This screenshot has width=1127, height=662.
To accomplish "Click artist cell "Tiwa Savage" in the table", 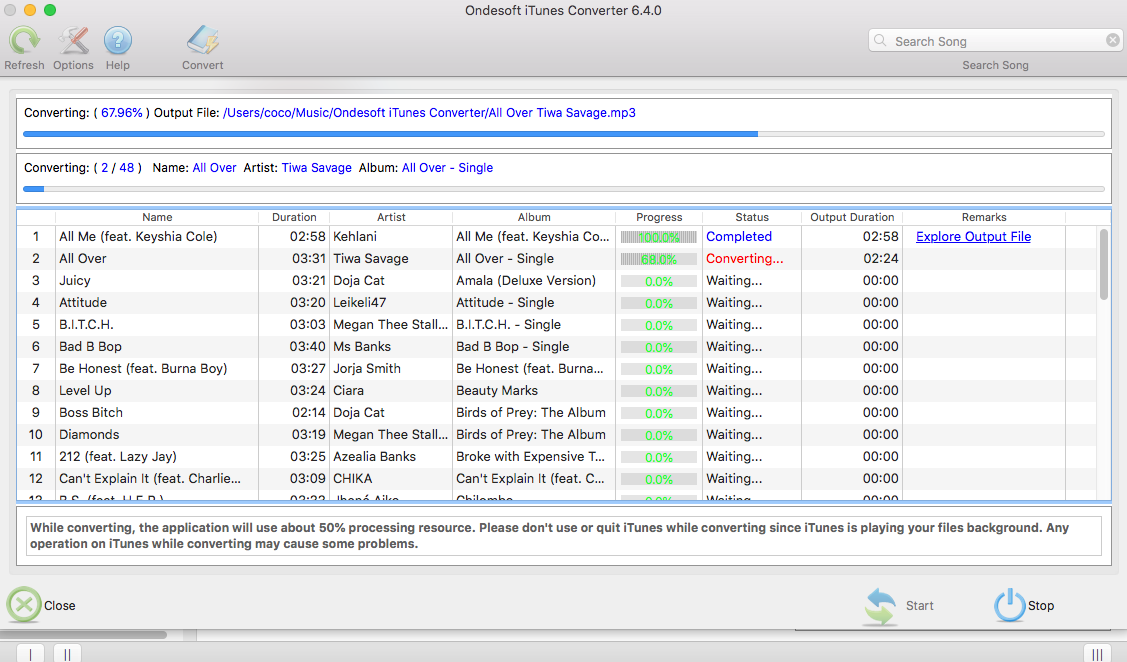I will pyautogui.click(x=371, y=259).
